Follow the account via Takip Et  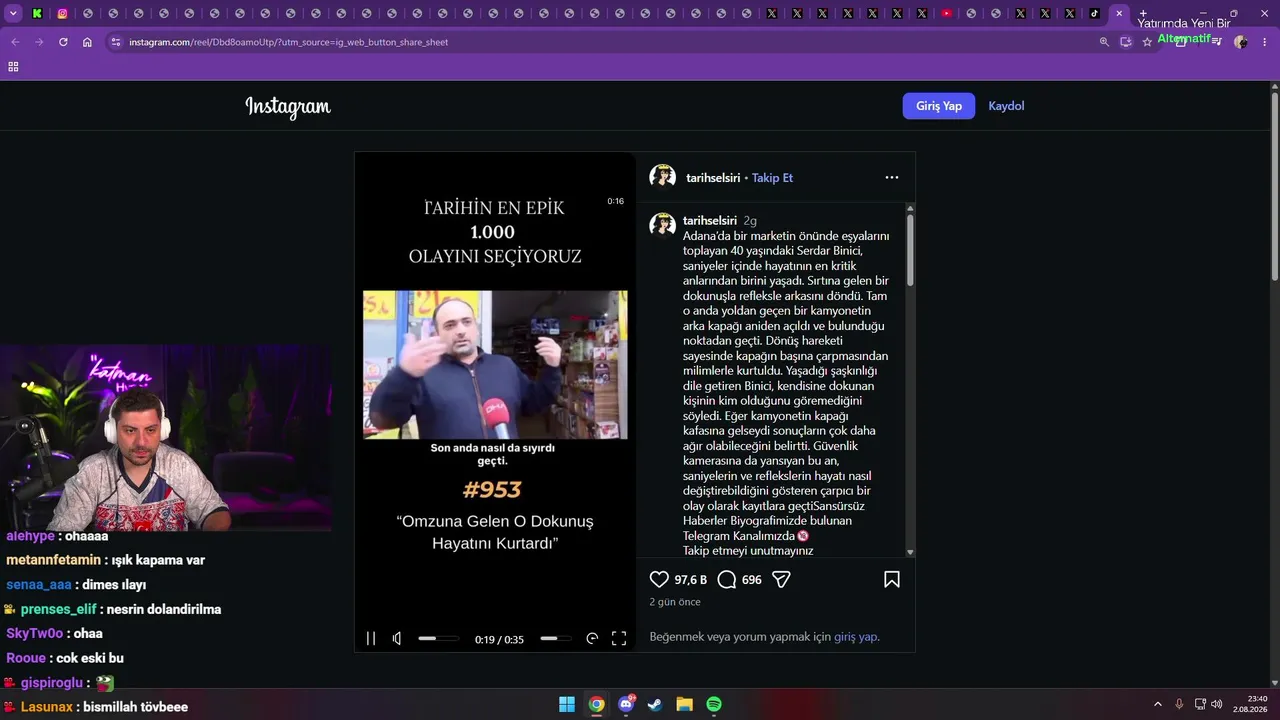pyautogui.click(x=772, y=178)
